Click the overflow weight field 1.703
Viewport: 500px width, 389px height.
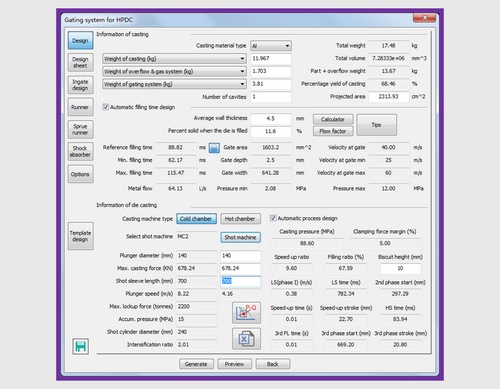[x=271, y=71]
